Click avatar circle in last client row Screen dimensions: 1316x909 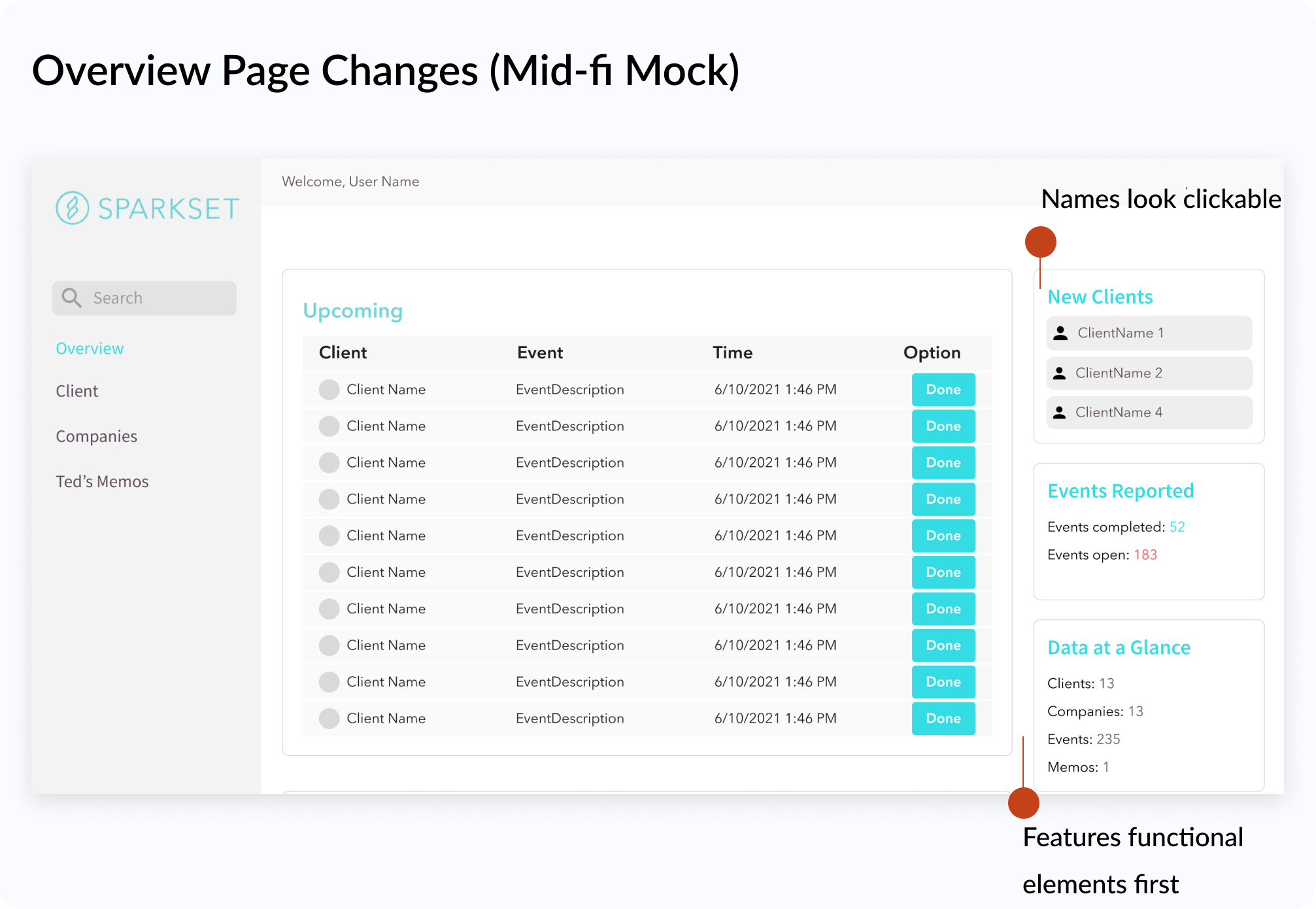(329, 719)
